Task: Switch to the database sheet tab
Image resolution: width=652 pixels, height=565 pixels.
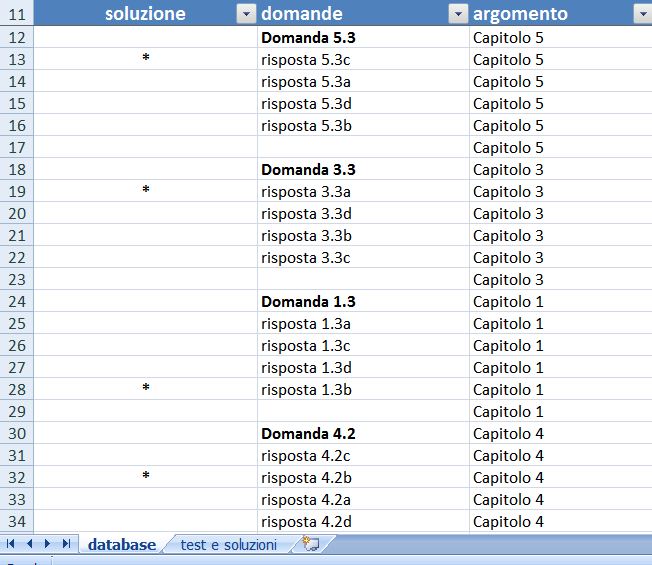Action: [x=122, y=545]
